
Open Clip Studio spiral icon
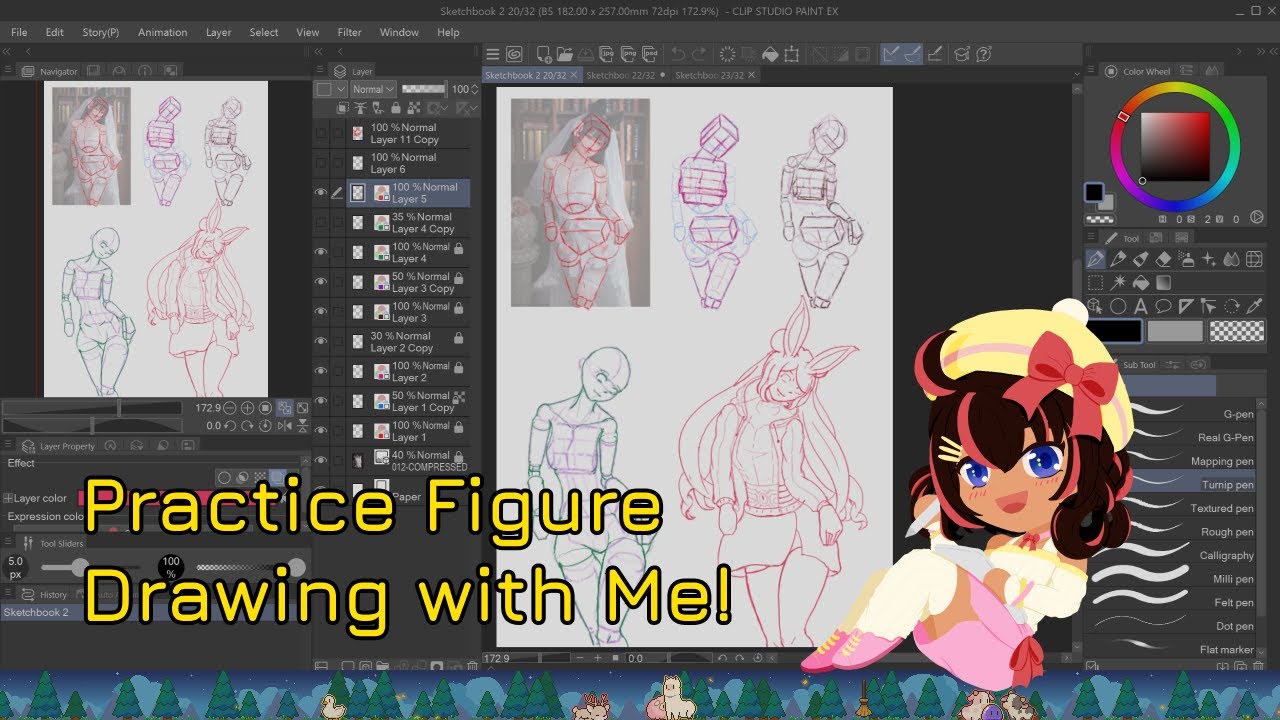(x=514, y=54)
